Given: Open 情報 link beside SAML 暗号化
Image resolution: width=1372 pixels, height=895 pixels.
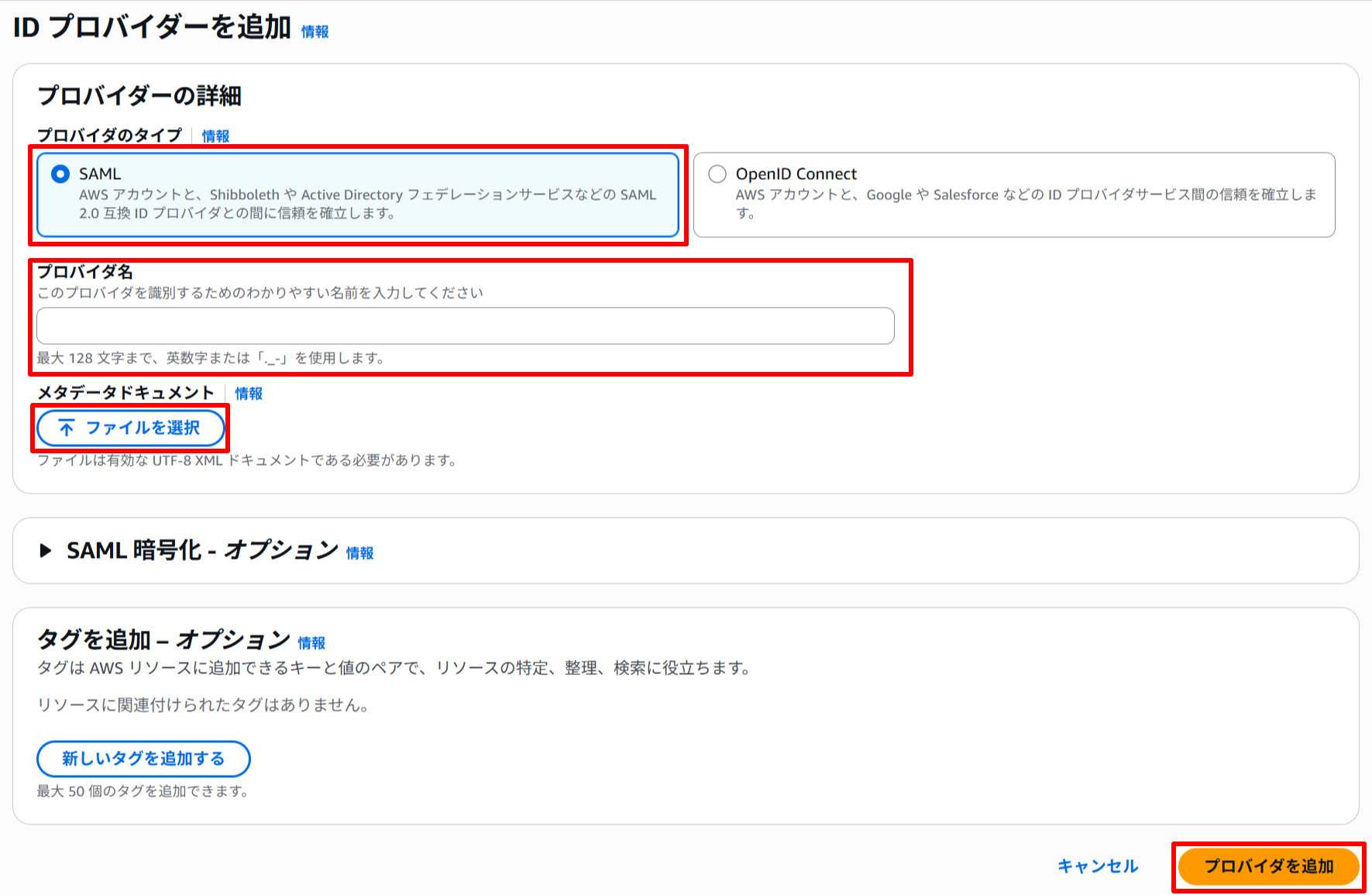Looking at the screenshot, I should click(359, 553).
